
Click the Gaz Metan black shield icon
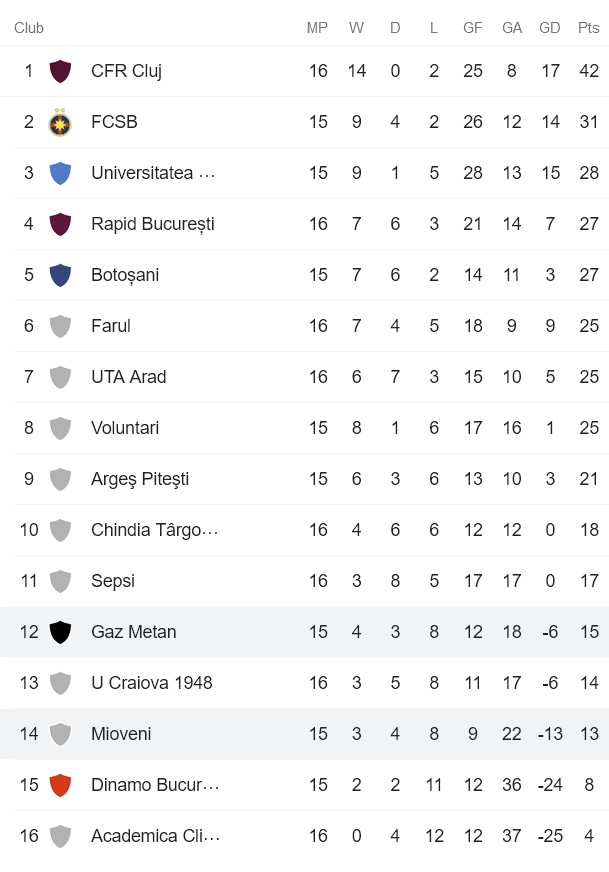pos(61,632)
